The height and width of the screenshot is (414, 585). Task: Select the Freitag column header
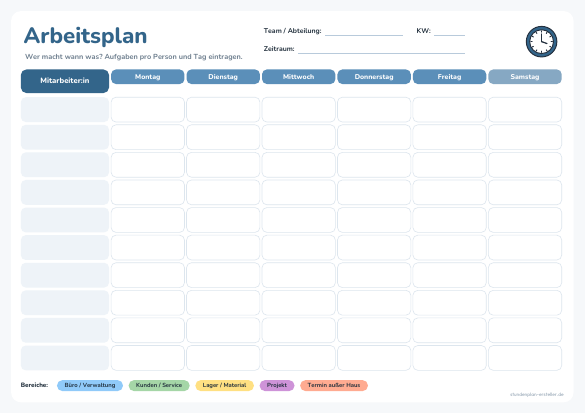pos(450,76)
